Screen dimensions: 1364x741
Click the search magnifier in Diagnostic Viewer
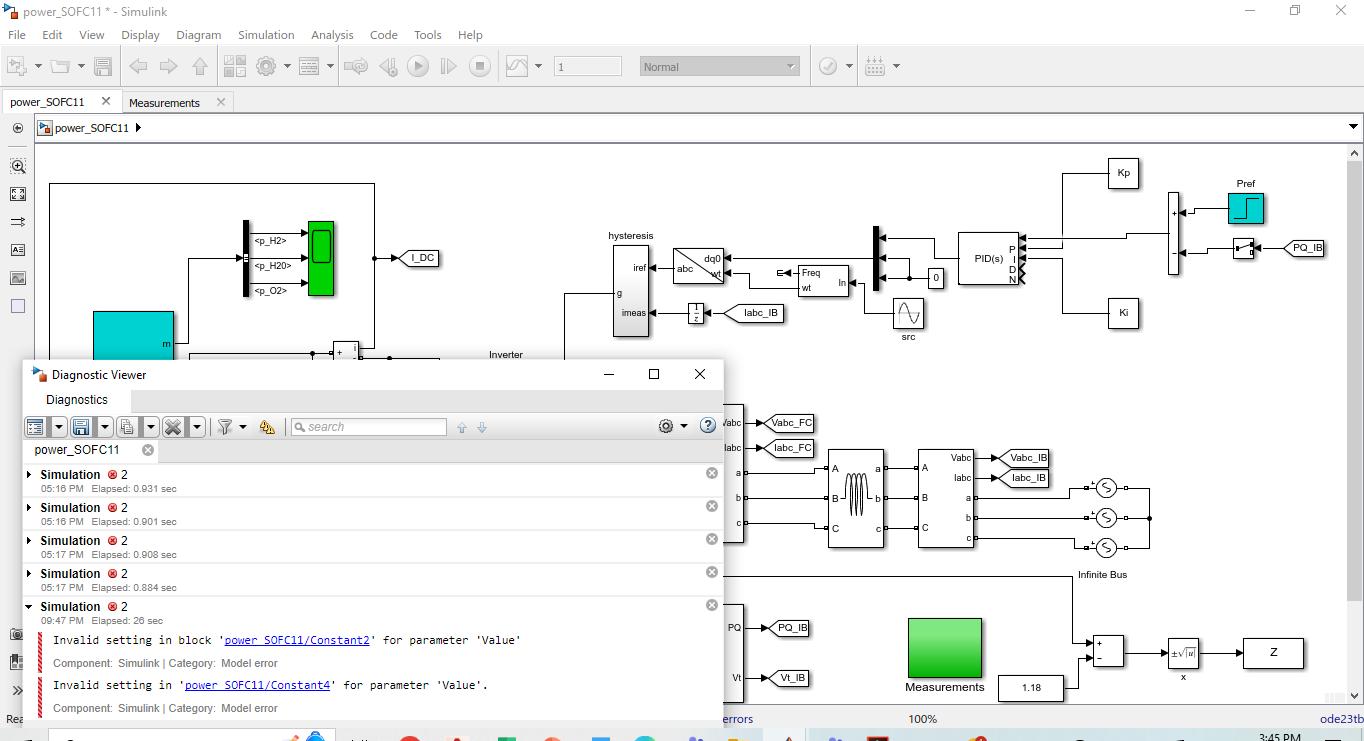pyautogui.click(x=300, y=427)
